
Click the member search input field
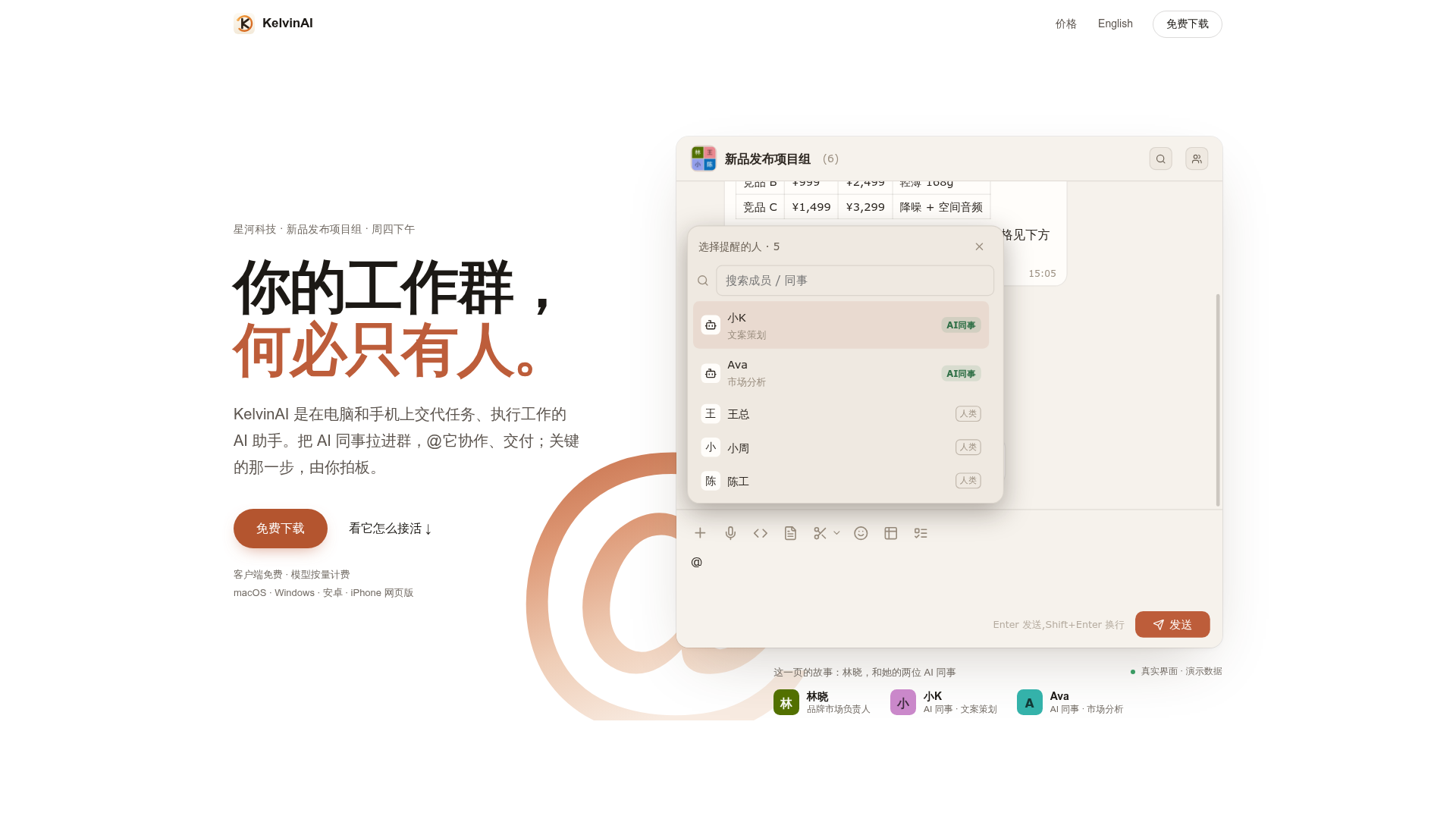(855, 281)
